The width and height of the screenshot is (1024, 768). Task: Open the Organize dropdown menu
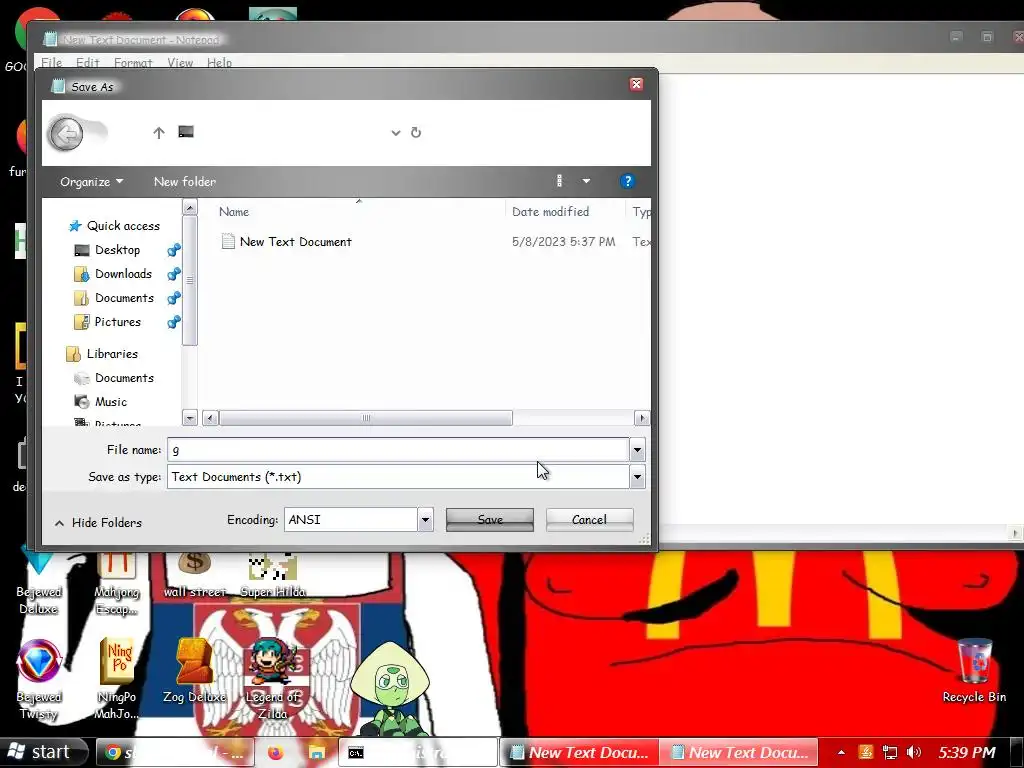tap(91, 182)
